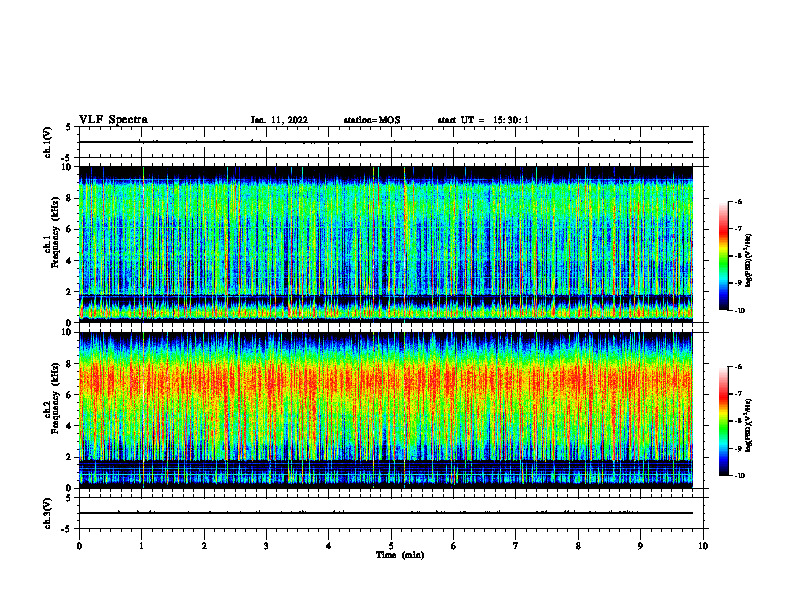Viewport: 792px width, 612px height.
Task: Click time axis tick label "2"
Action: 204,546
